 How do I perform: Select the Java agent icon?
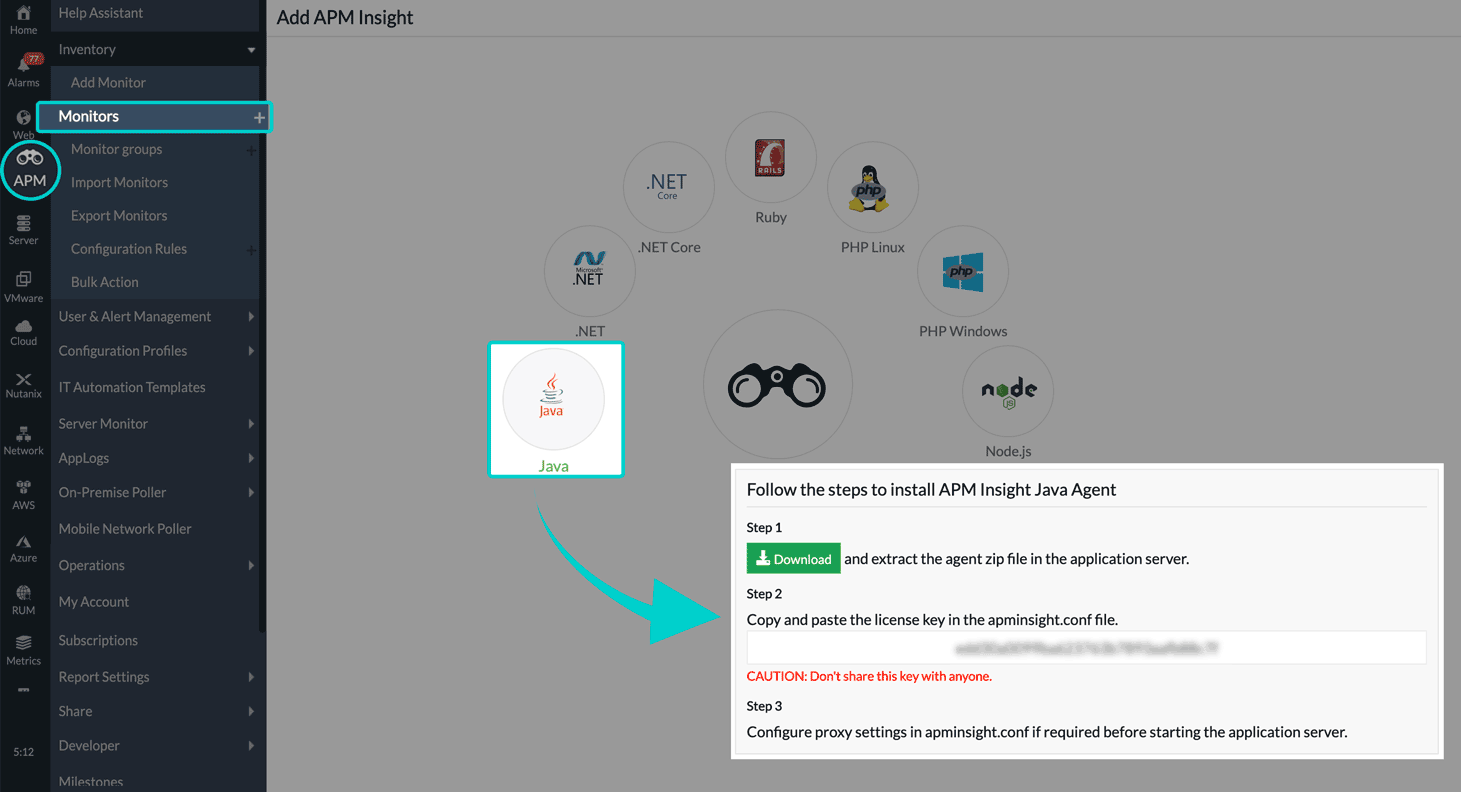[x=555, y=398]
